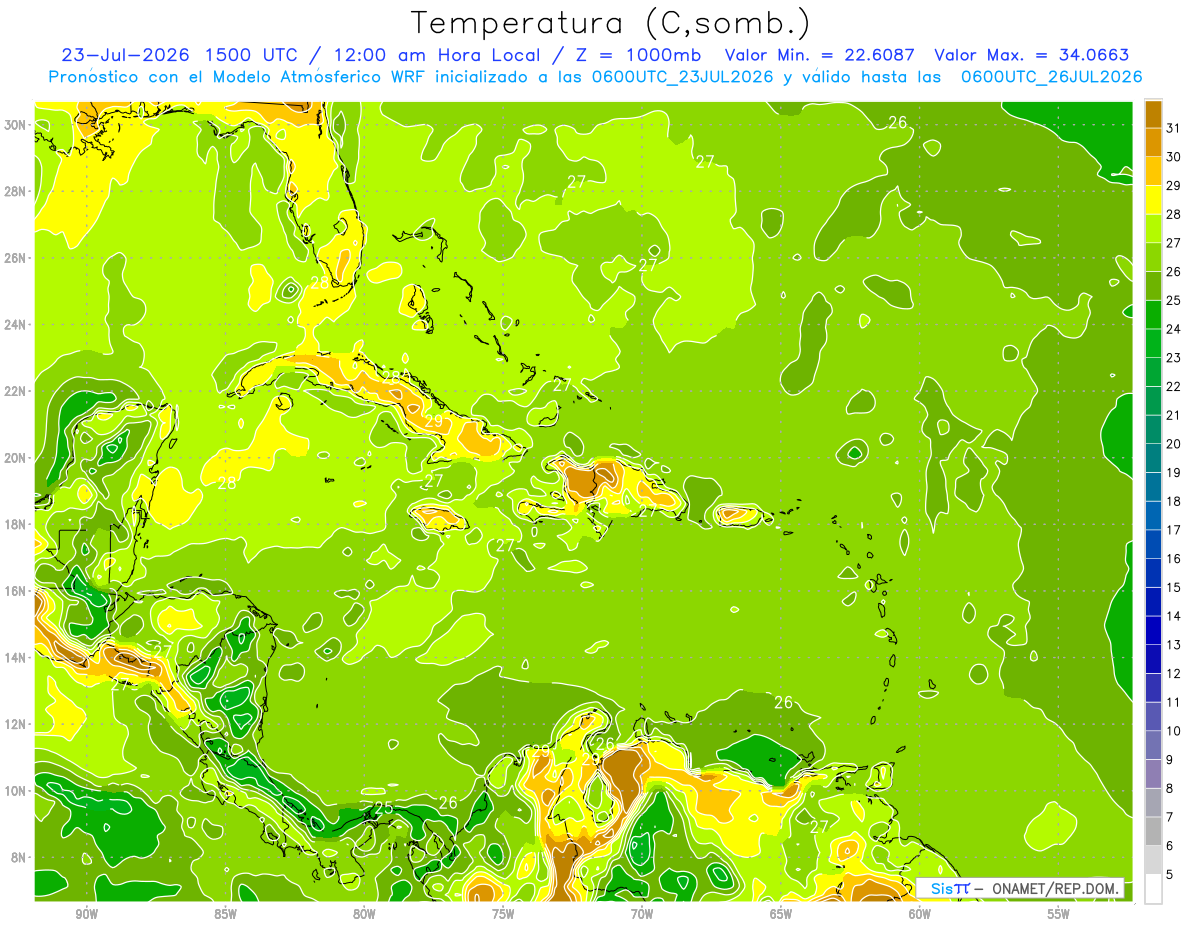Select teal legend band between 18 and 19
Viewport: 1200px width, 927px height.
pos(1153,487)
